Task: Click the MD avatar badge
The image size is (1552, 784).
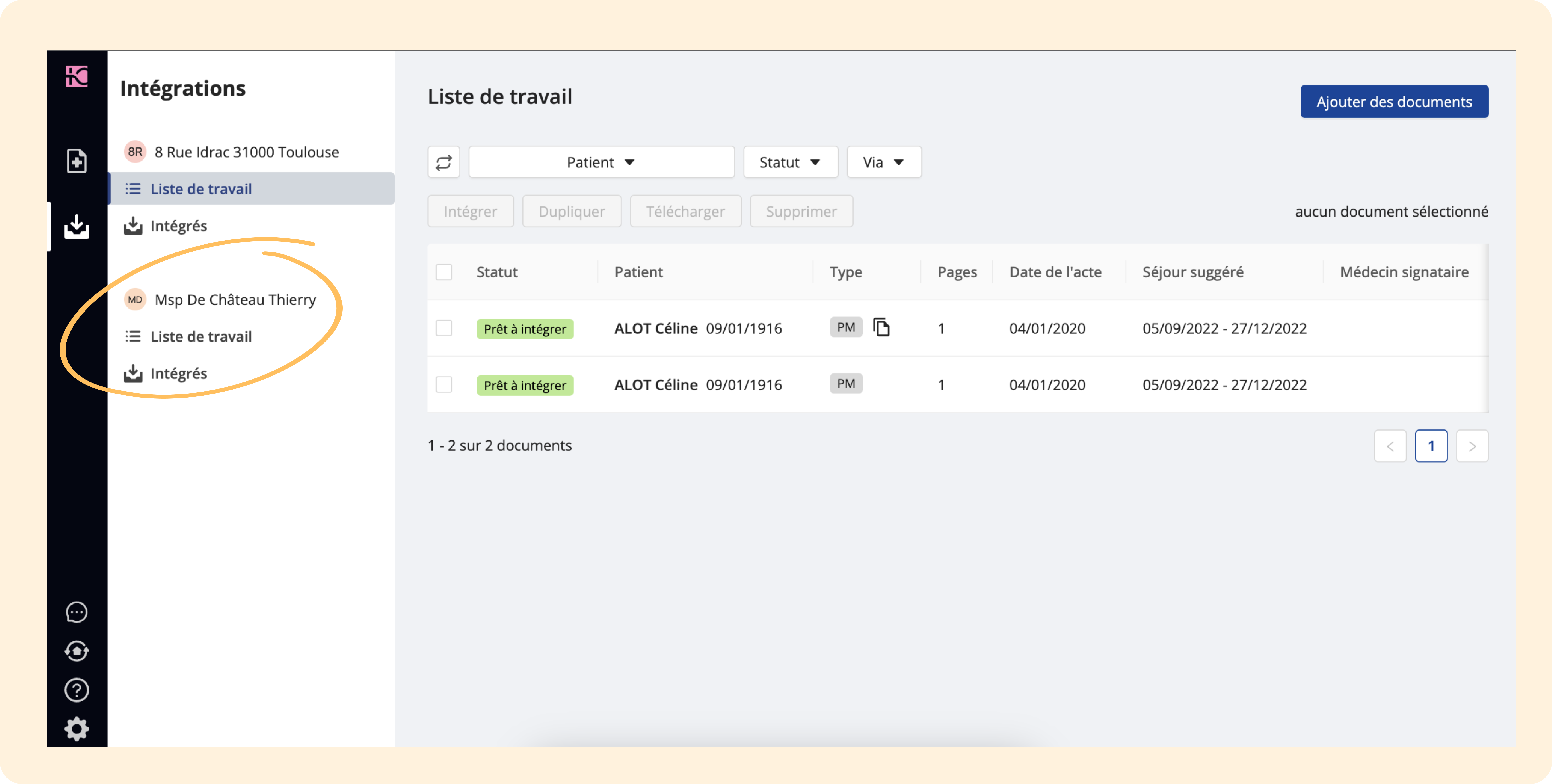Action: click(x=135, y=299)
